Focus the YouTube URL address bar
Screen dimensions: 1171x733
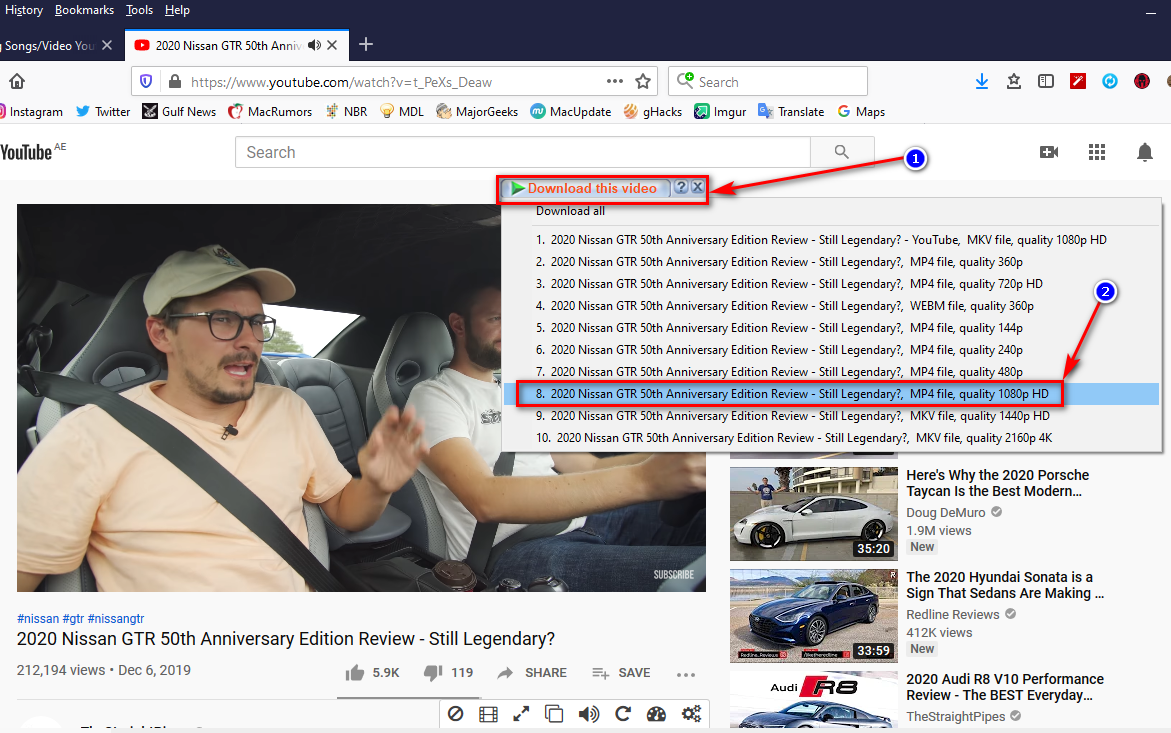click(396, 81)
